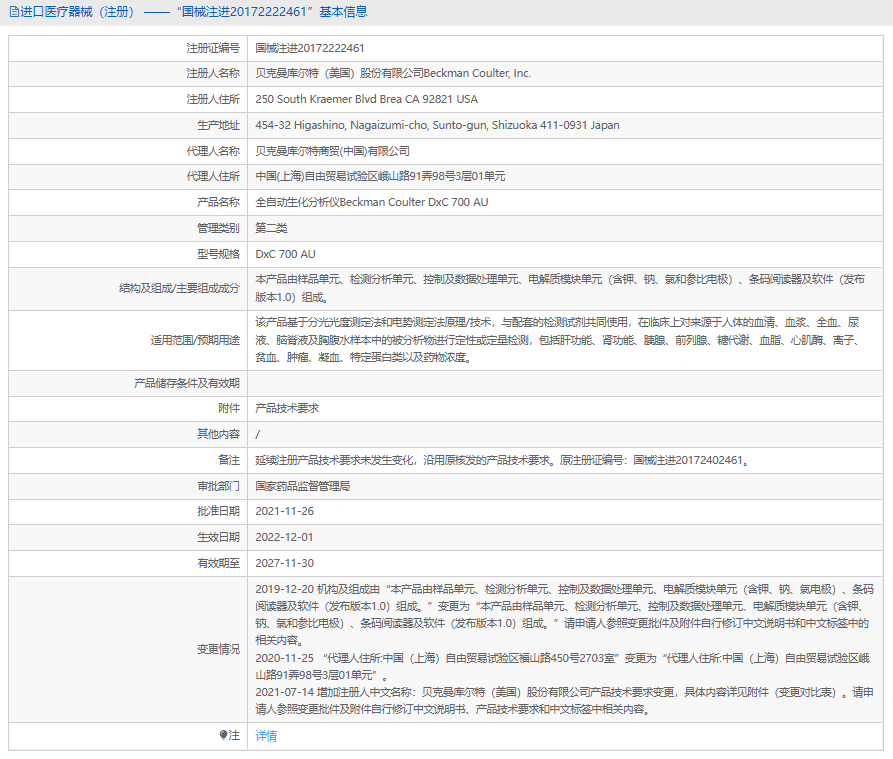Click the 审批部门 label

(x=219, y=486)
